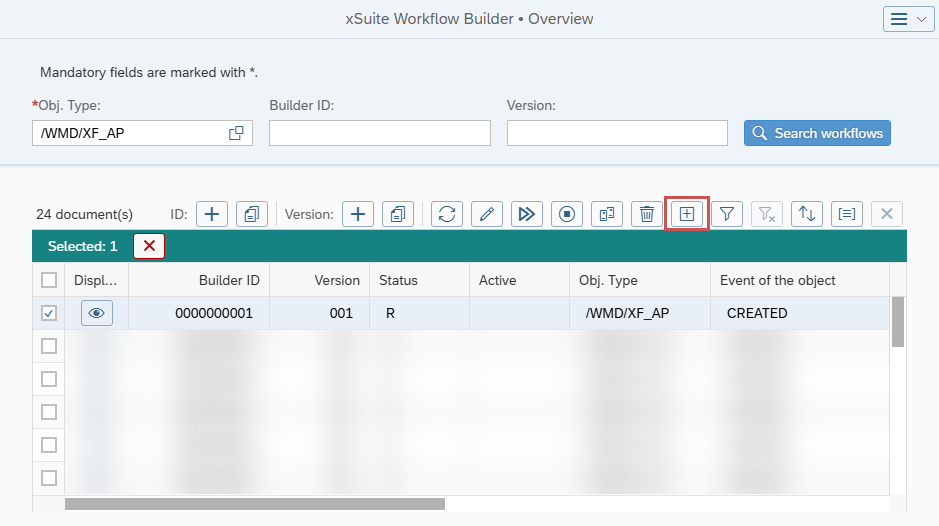The height and width of the screenshot is (526, 939).
Task: Check the fourth row checkbox
Action: pyautogui.click(x=49, y=412)
